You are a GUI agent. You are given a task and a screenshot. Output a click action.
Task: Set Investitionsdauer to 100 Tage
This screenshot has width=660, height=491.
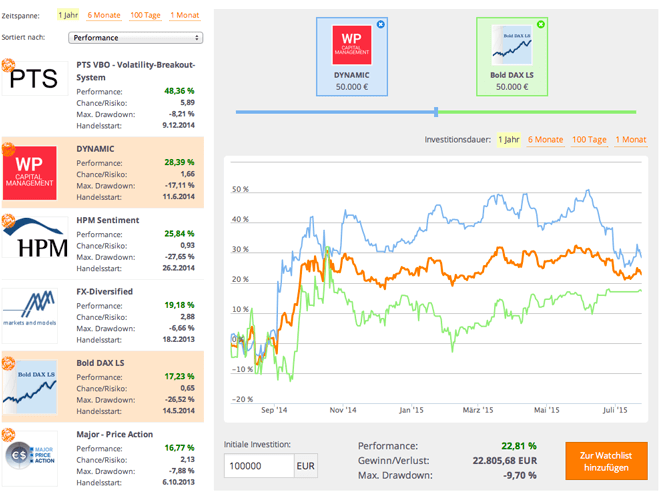pyautogui.click(x=589, y=139)
